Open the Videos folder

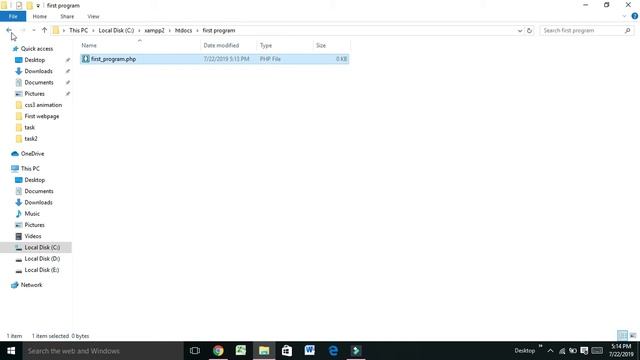point(33,236)
